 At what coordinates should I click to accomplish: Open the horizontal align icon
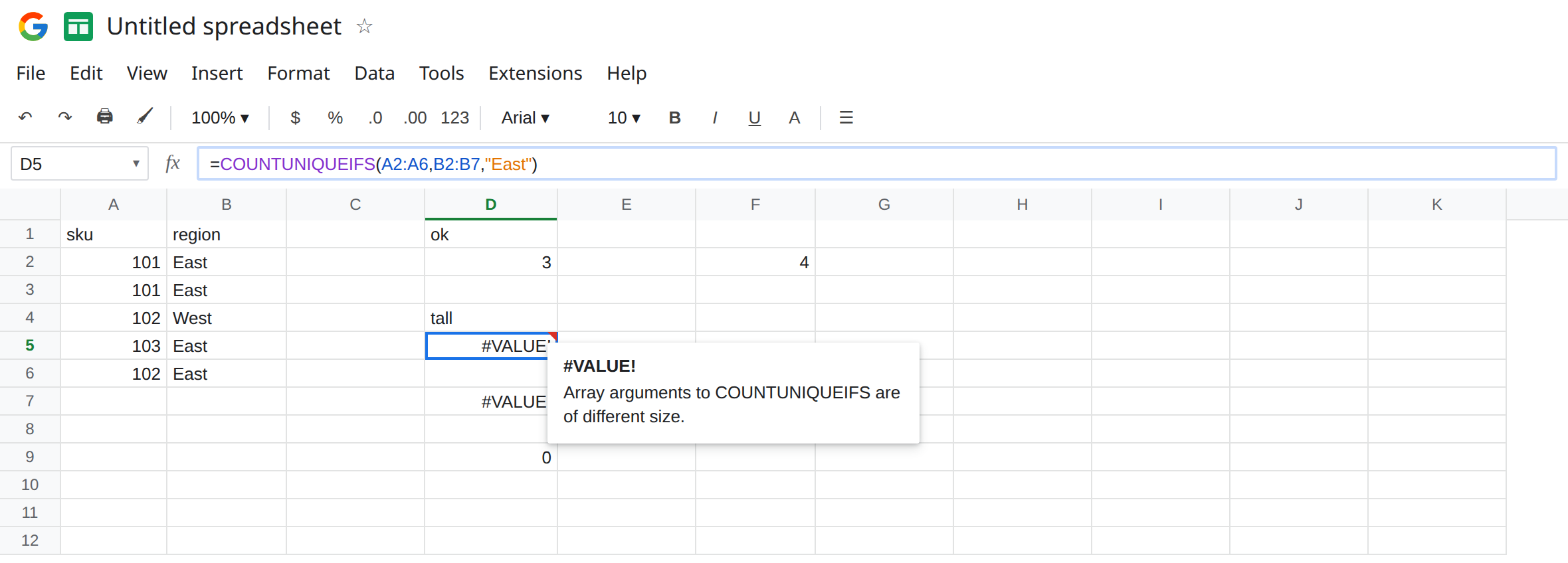(x=846, y=118)
